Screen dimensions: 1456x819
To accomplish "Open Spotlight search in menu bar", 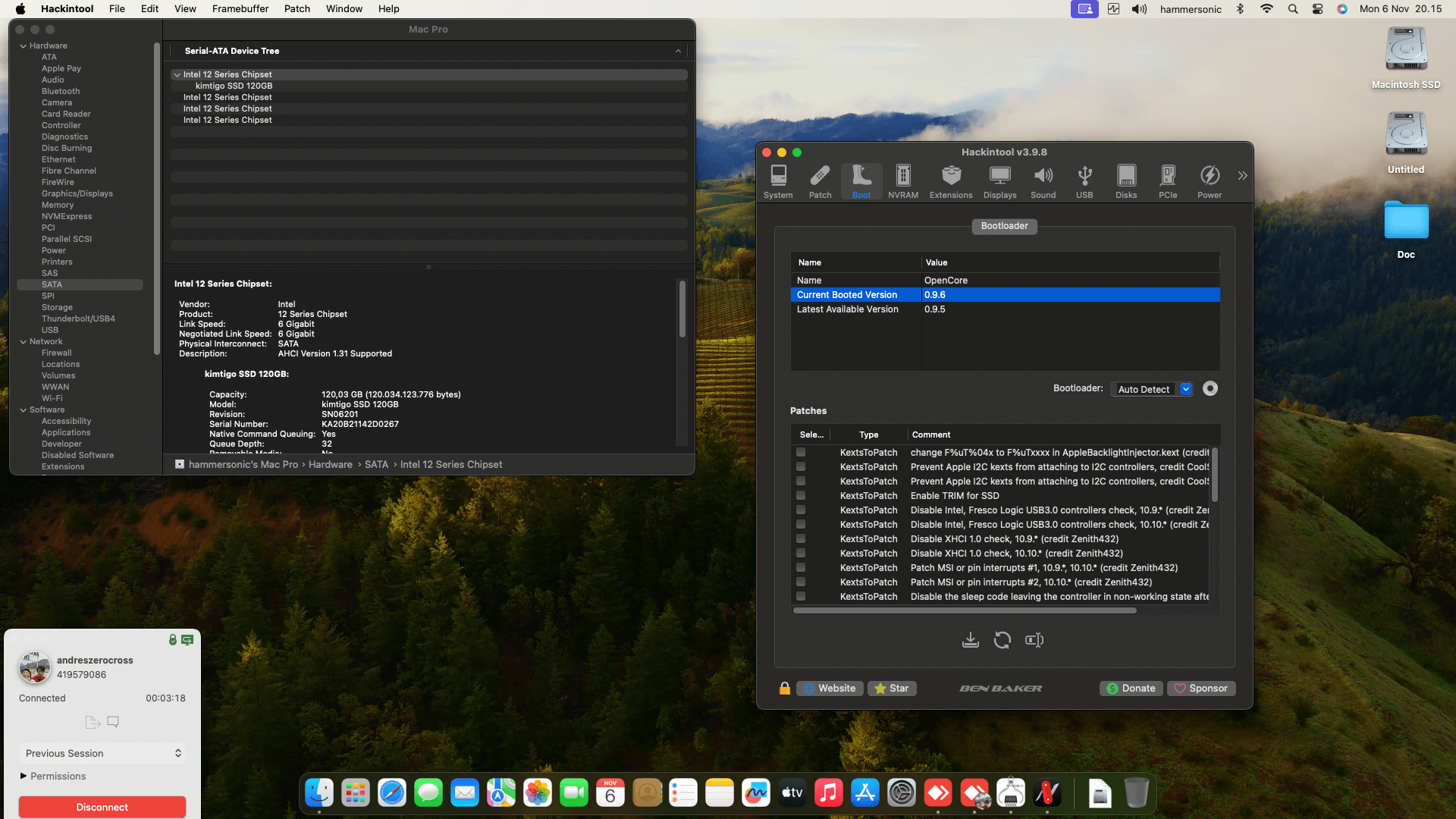I will 1293,9.
